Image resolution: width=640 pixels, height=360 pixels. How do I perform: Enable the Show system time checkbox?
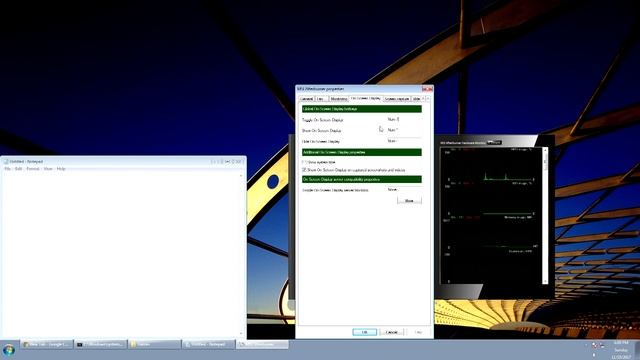click(x=304, y=162)
